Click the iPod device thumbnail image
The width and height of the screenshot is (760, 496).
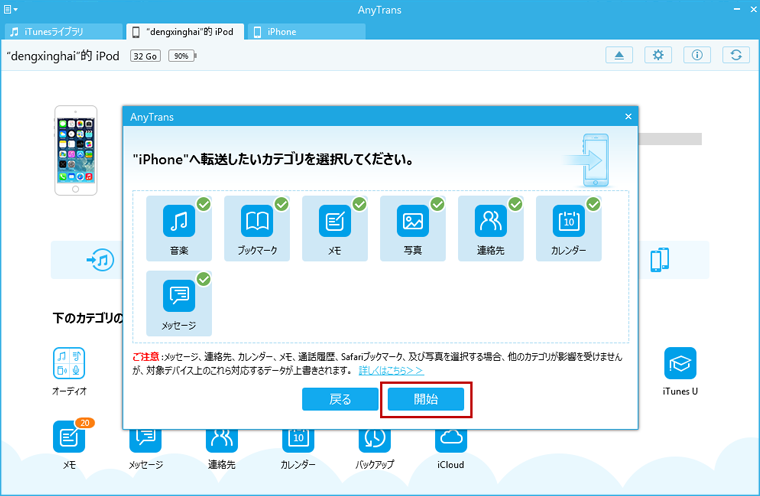76,150
